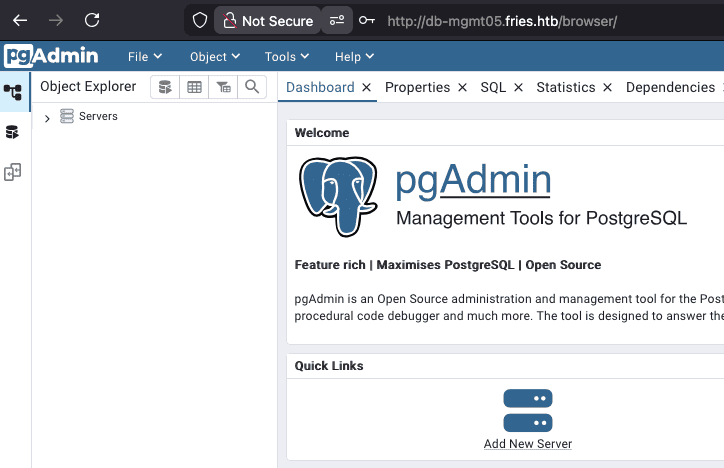
Task: Open the Schema Diff Workspace sidebar icon
Action: pyautogui.click(x=12, y=172)
